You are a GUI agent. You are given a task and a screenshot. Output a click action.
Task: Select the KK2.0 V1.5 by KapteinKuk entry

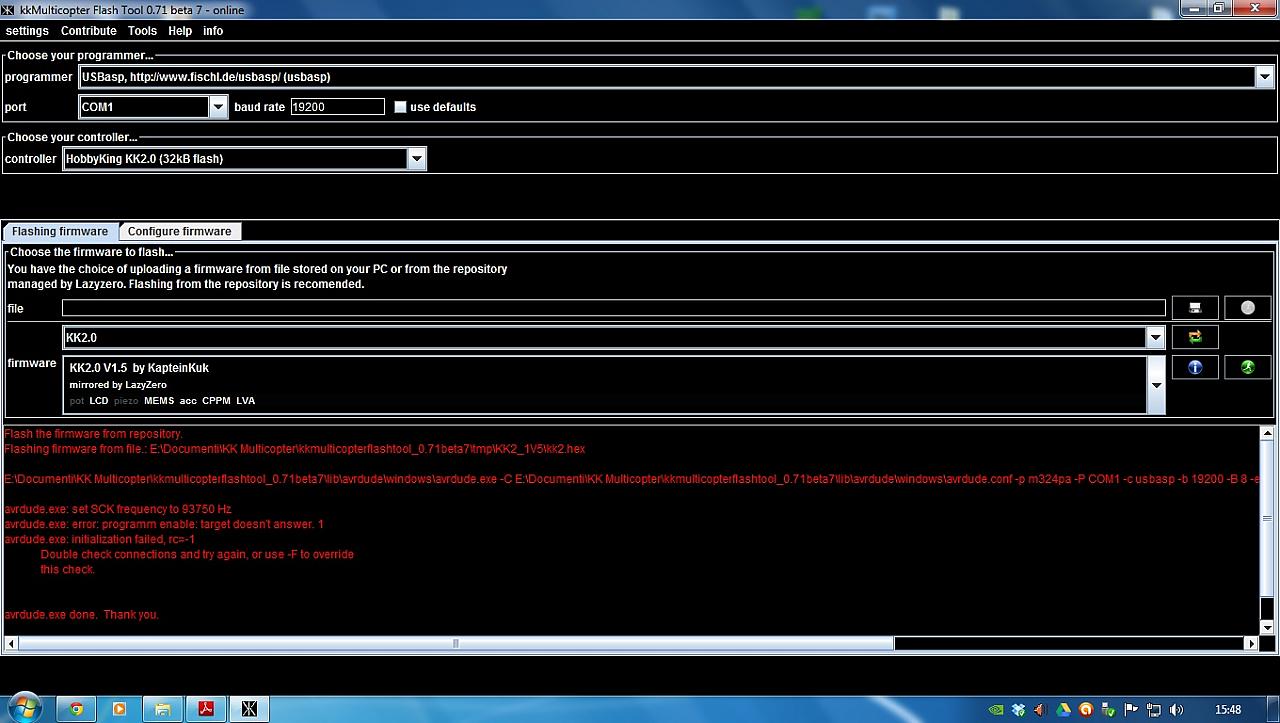coord(605,384)
